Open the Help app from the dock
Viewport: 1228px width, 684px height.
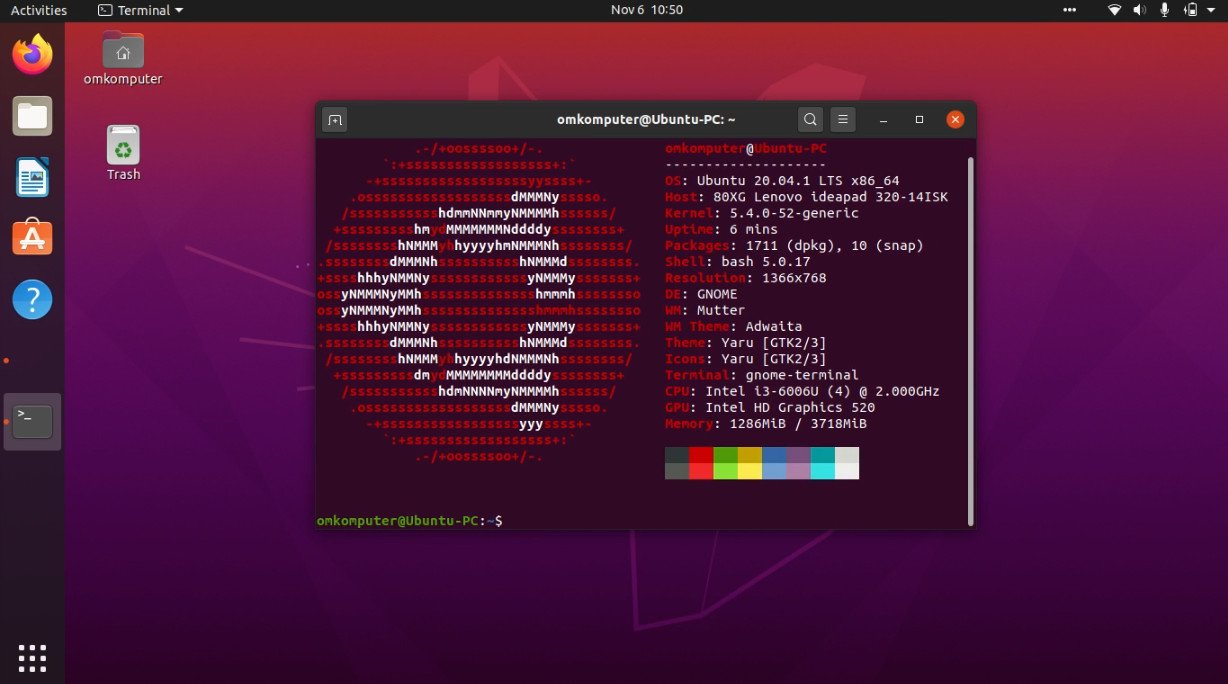click(31, 299)
